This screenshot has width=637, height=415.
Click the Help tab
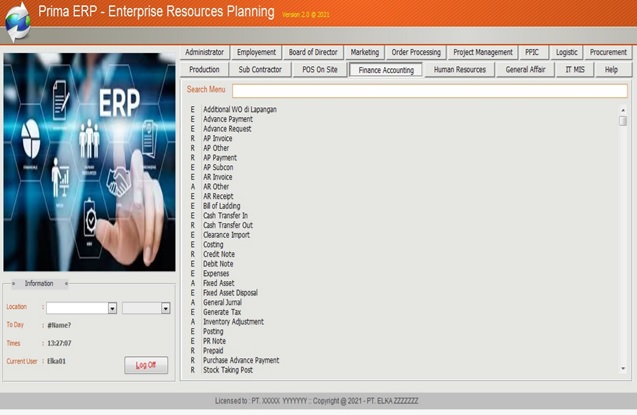click(x=611, y=70)
